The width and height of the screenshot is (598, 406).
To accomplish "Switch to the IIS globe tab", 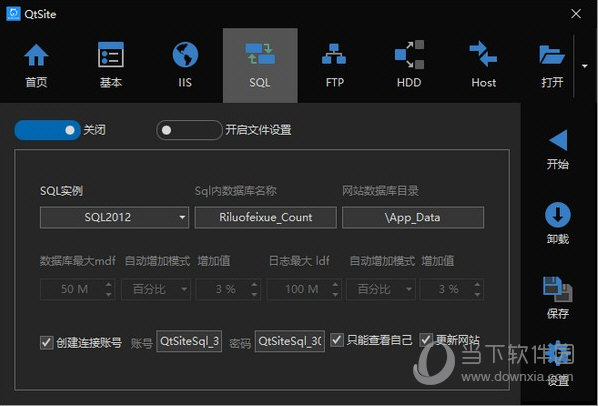I will [x=185, y=65].
